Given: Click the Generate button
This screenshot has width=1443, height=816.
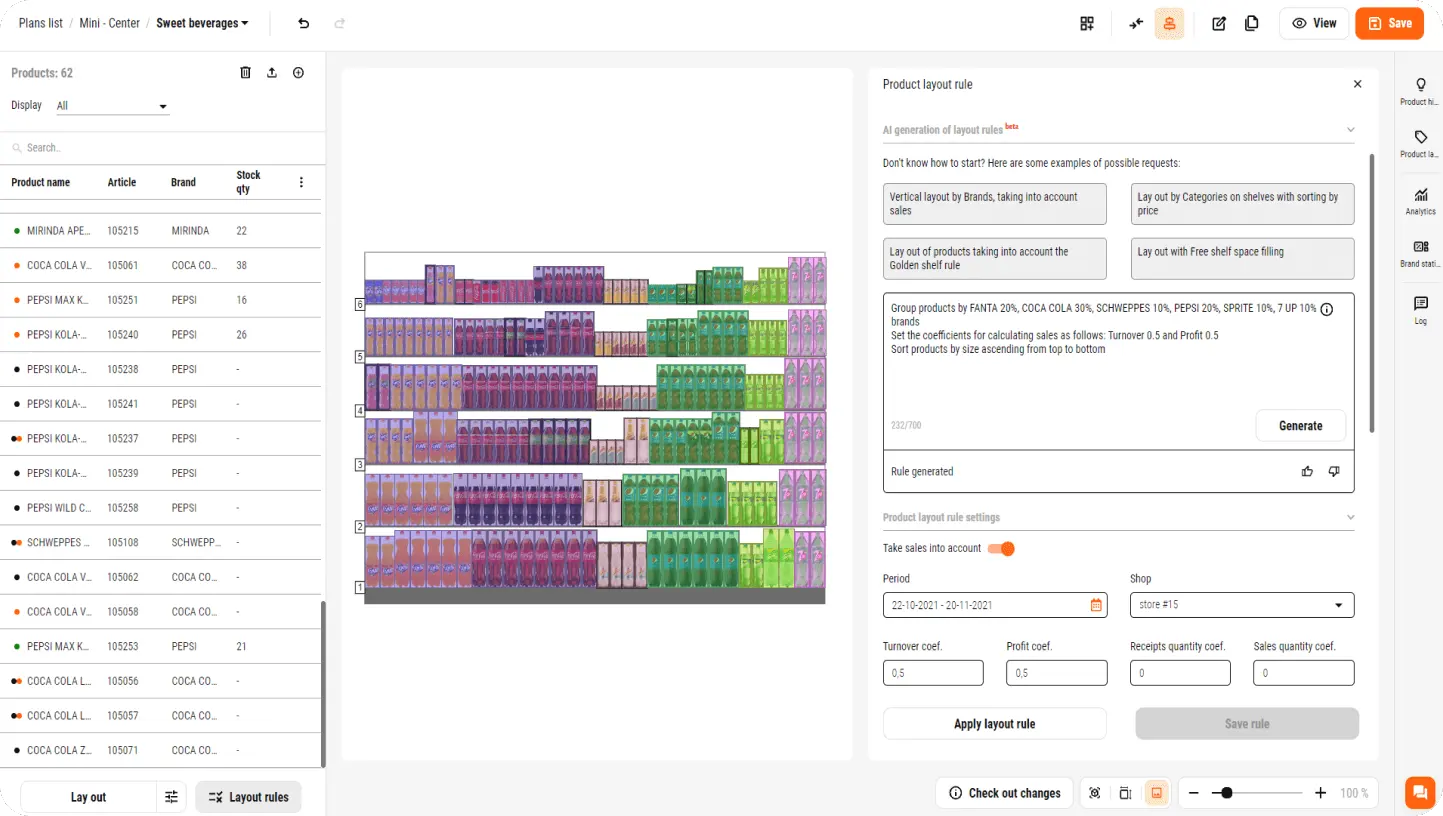Looking at the screenshot, I should pyautogui.click(x=1300, y=426).
